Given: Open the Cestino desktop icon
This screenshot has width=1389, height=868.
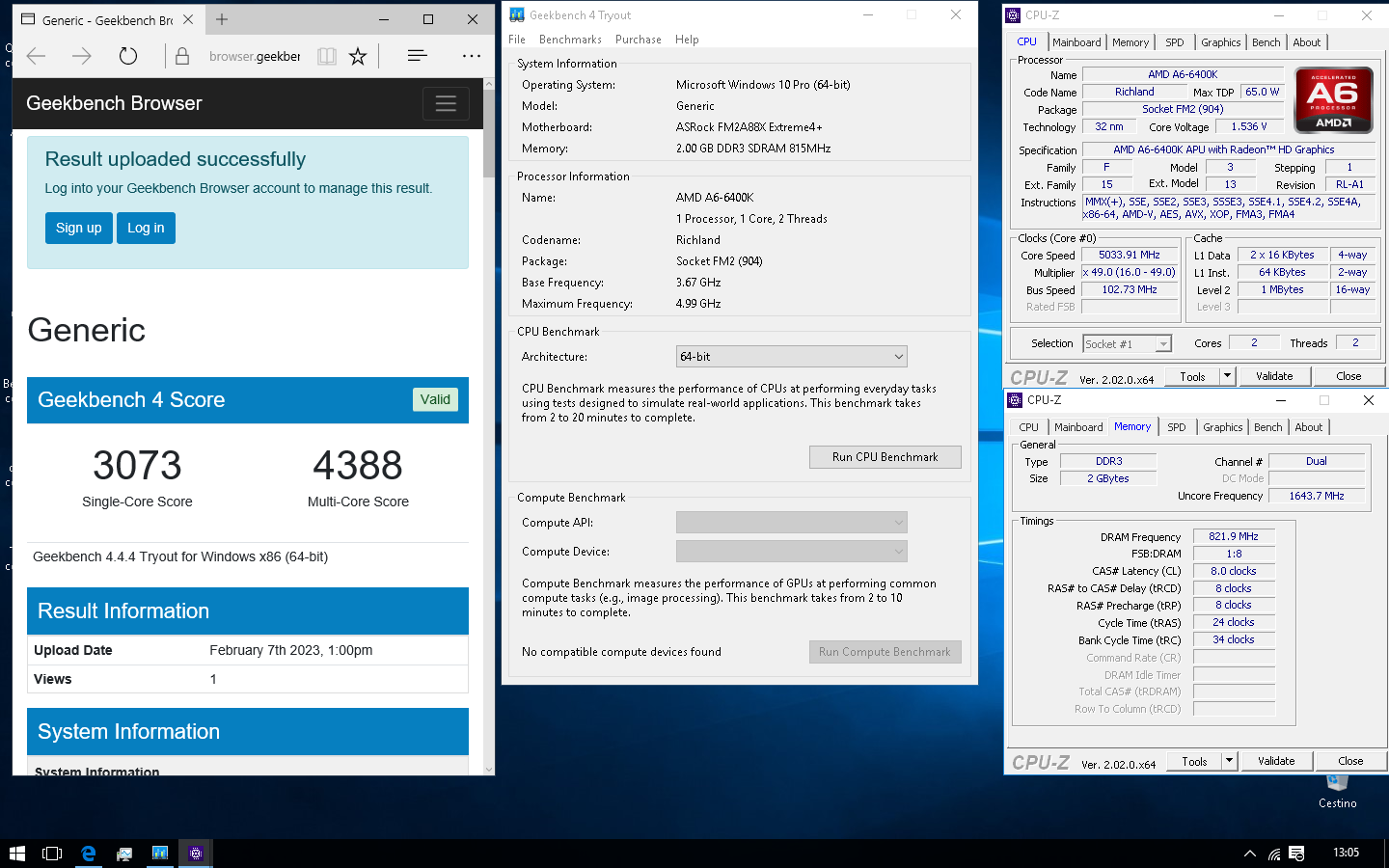Looking at the screenshot, I should coord(1338,792).
